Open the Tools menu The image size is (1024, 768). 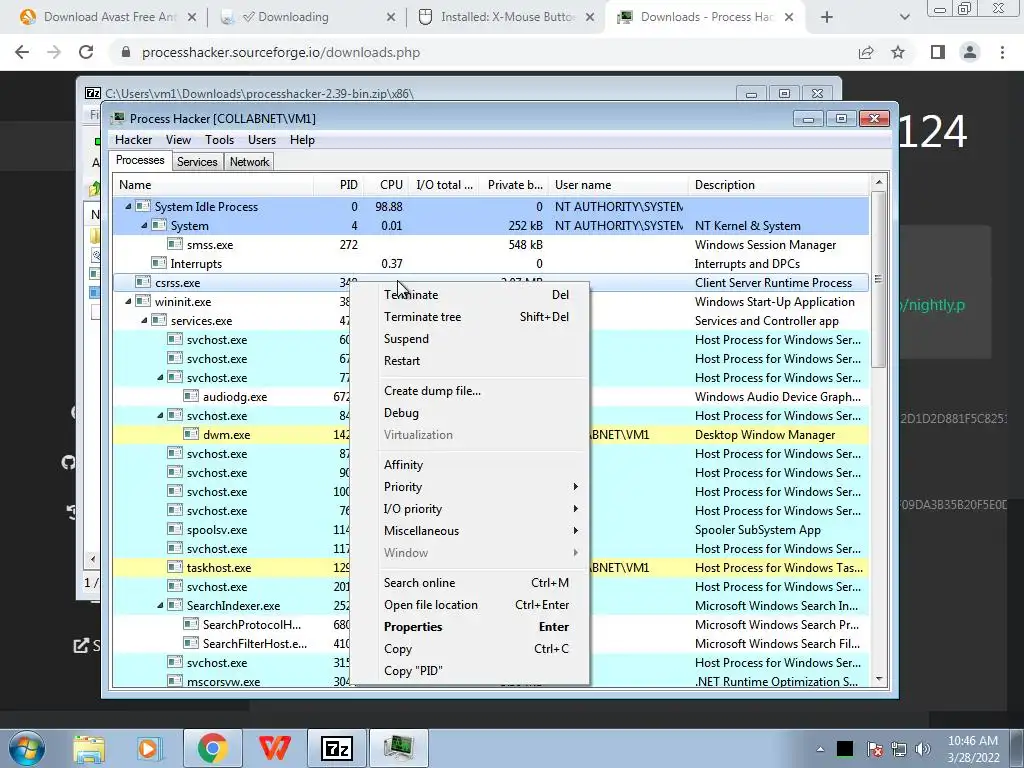pos(219,140)
